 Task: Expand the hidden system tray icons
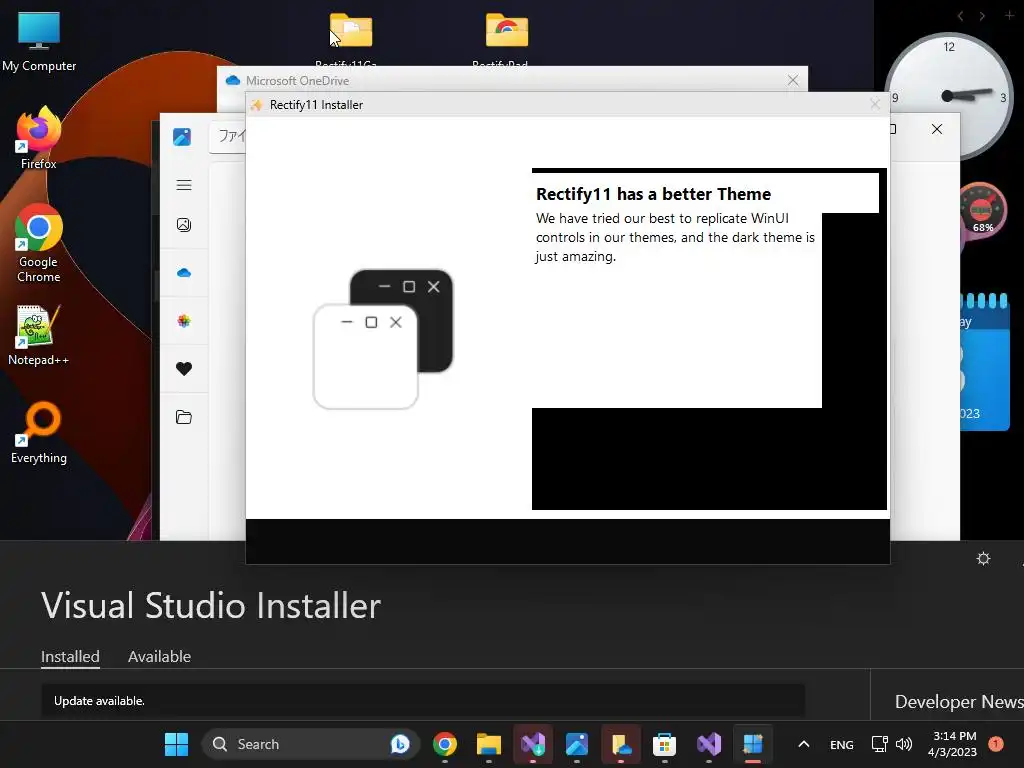coord(804,744)
